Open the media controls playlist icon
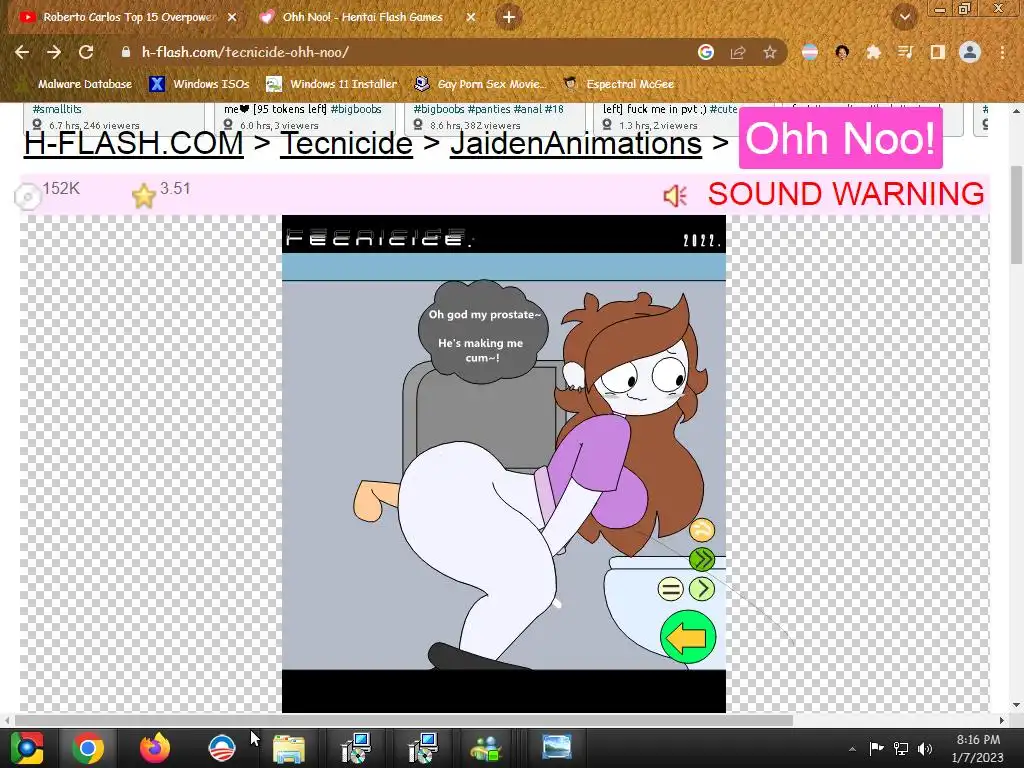 coord(905,52)
